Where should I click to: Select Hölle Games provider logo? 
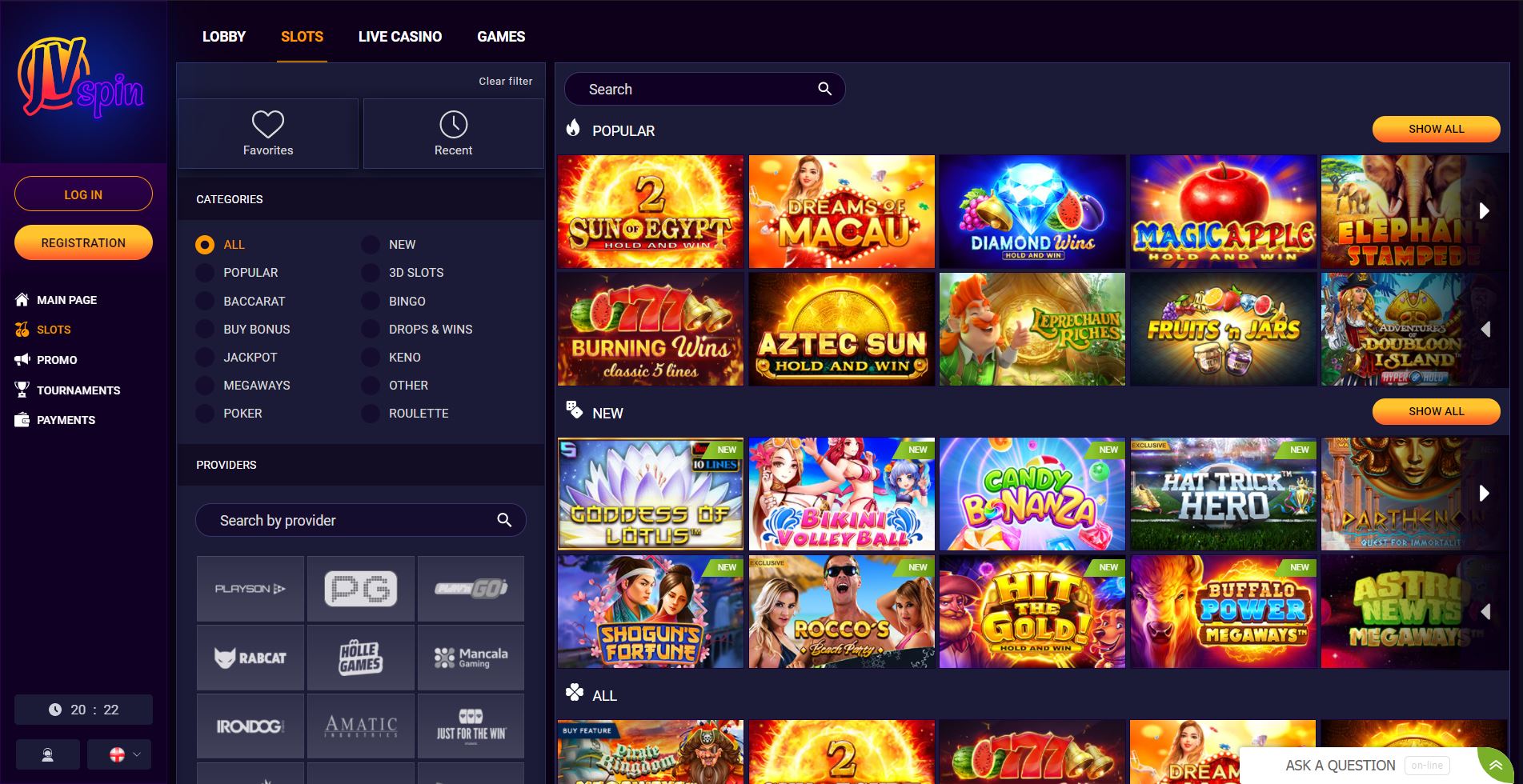[361, 658]
